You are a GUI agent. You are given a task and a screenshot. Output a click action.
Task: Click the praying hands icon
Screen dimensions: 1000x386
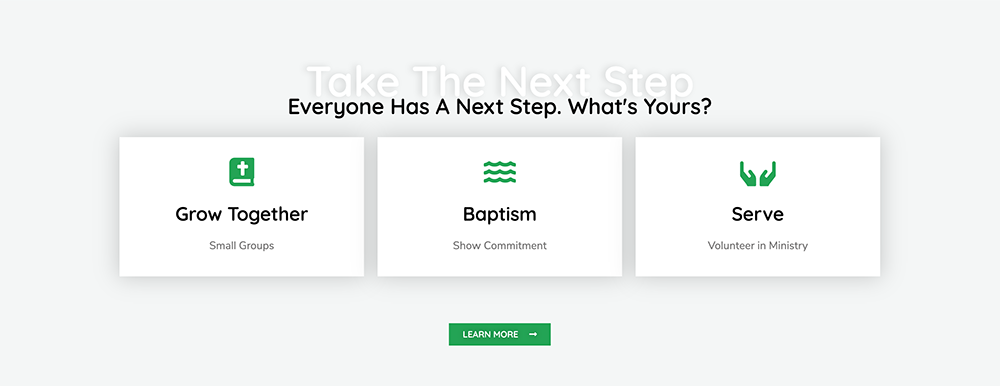(758, 174)
